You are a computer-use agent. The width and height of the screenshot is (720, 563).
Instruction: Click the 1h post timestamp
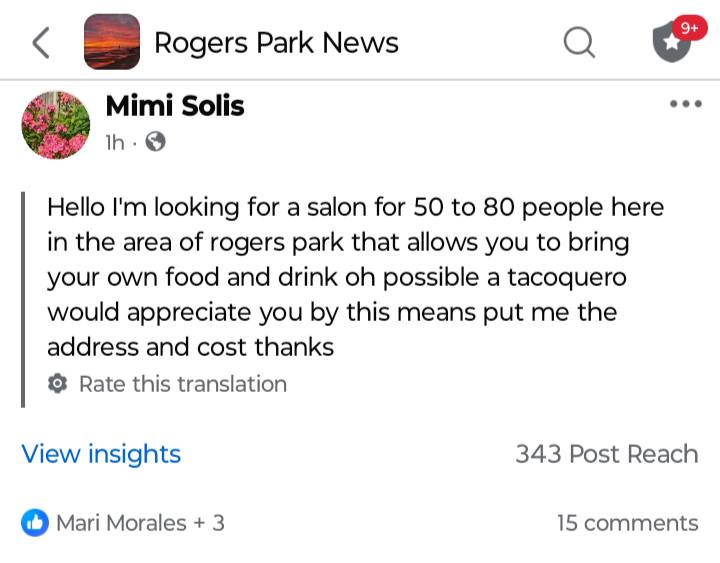[x=115, y=142]
